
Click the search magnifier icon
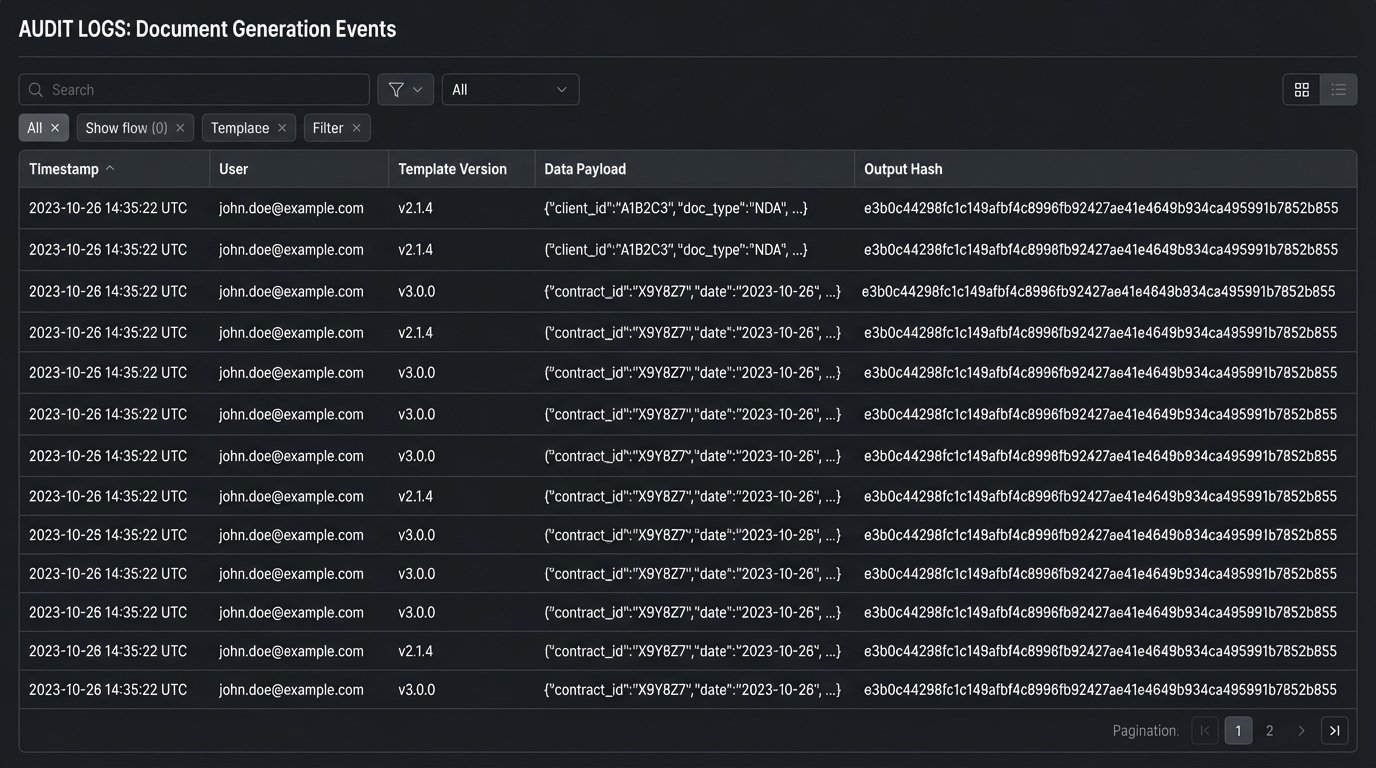click(x=36, y=90)
